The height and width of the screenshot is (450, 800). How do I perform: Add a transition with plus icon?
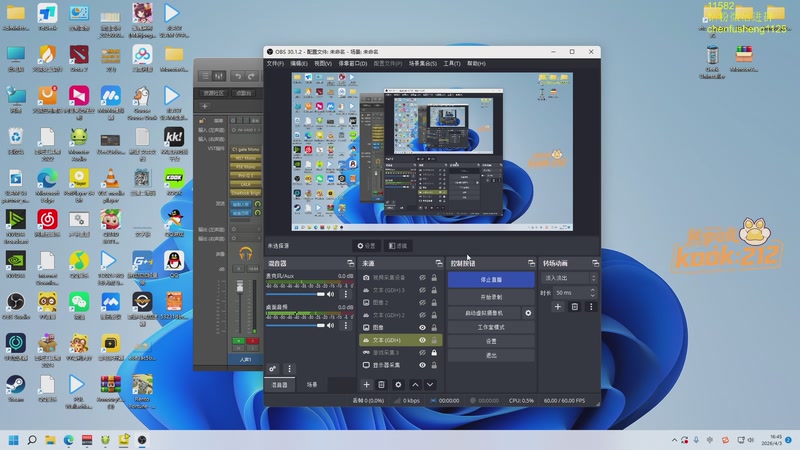coord(558,307)
